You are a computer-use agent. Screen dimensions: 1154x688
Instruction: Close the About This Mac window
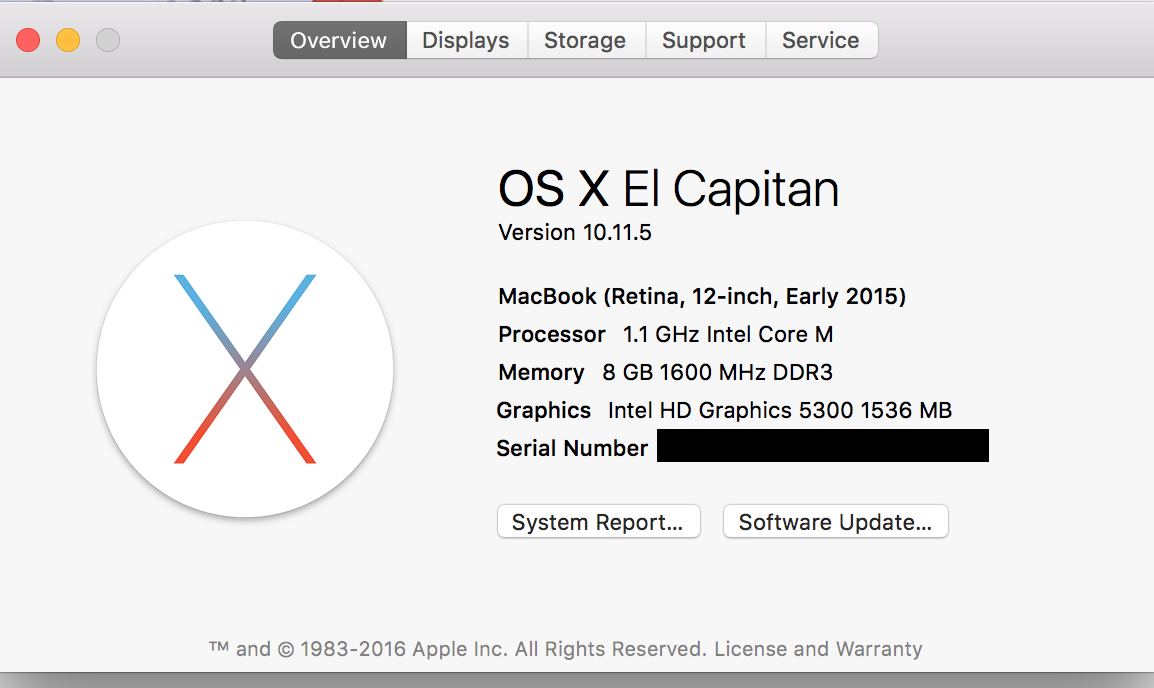28,41
